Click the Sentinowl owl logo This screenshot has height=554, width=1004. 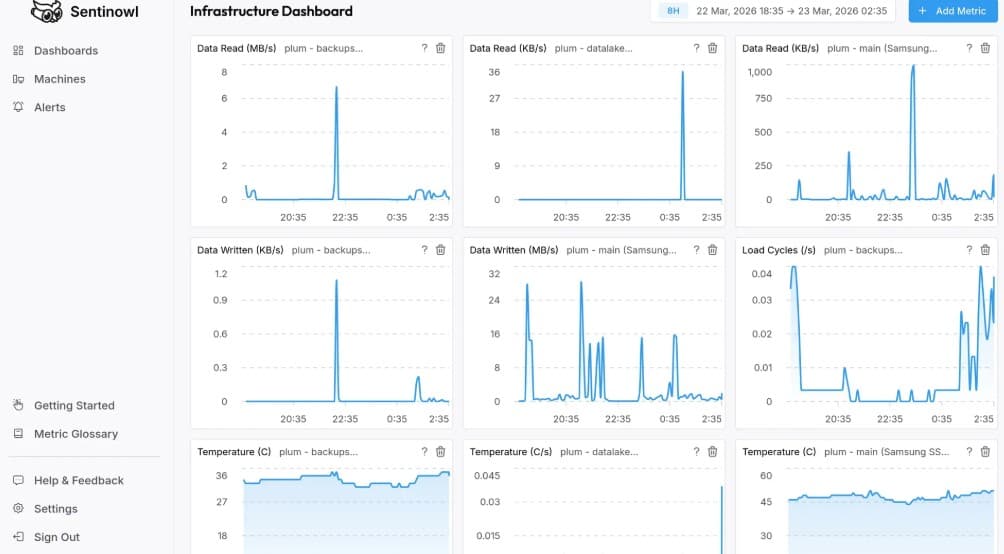coord(47,11)
